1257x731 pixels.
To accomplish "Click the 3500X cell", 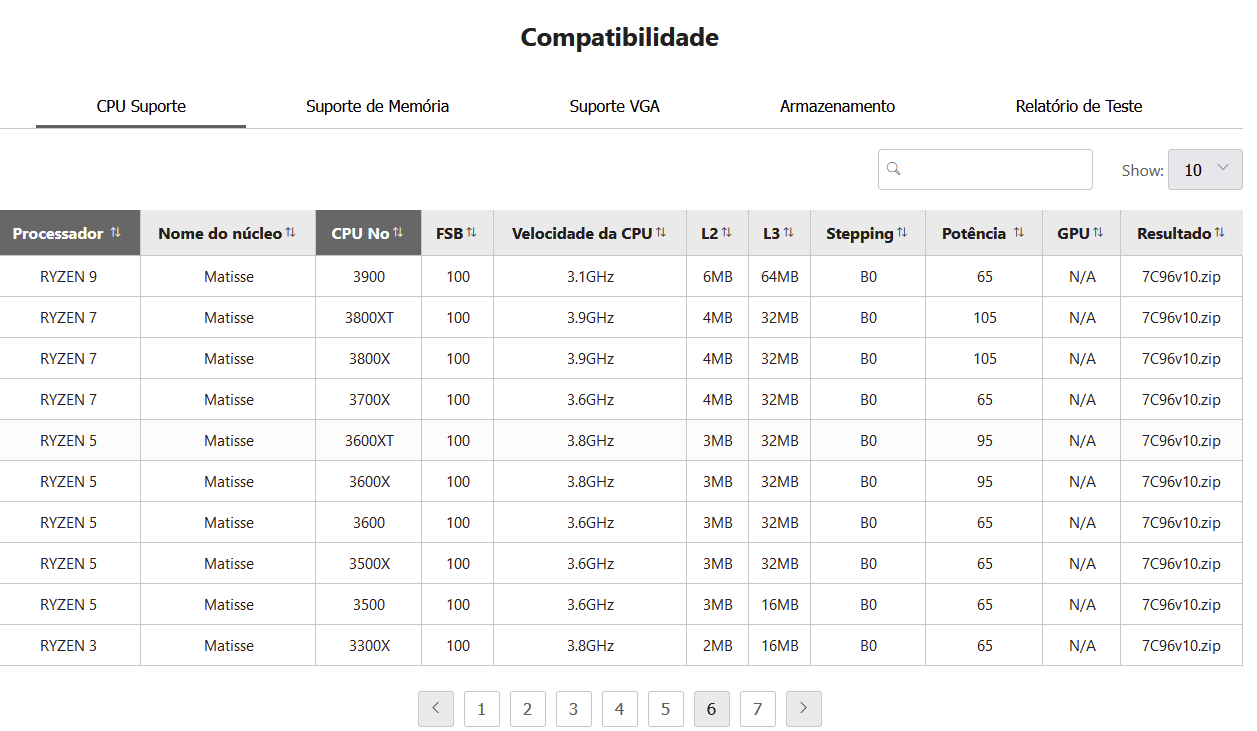I will click(x=368, y=564).
